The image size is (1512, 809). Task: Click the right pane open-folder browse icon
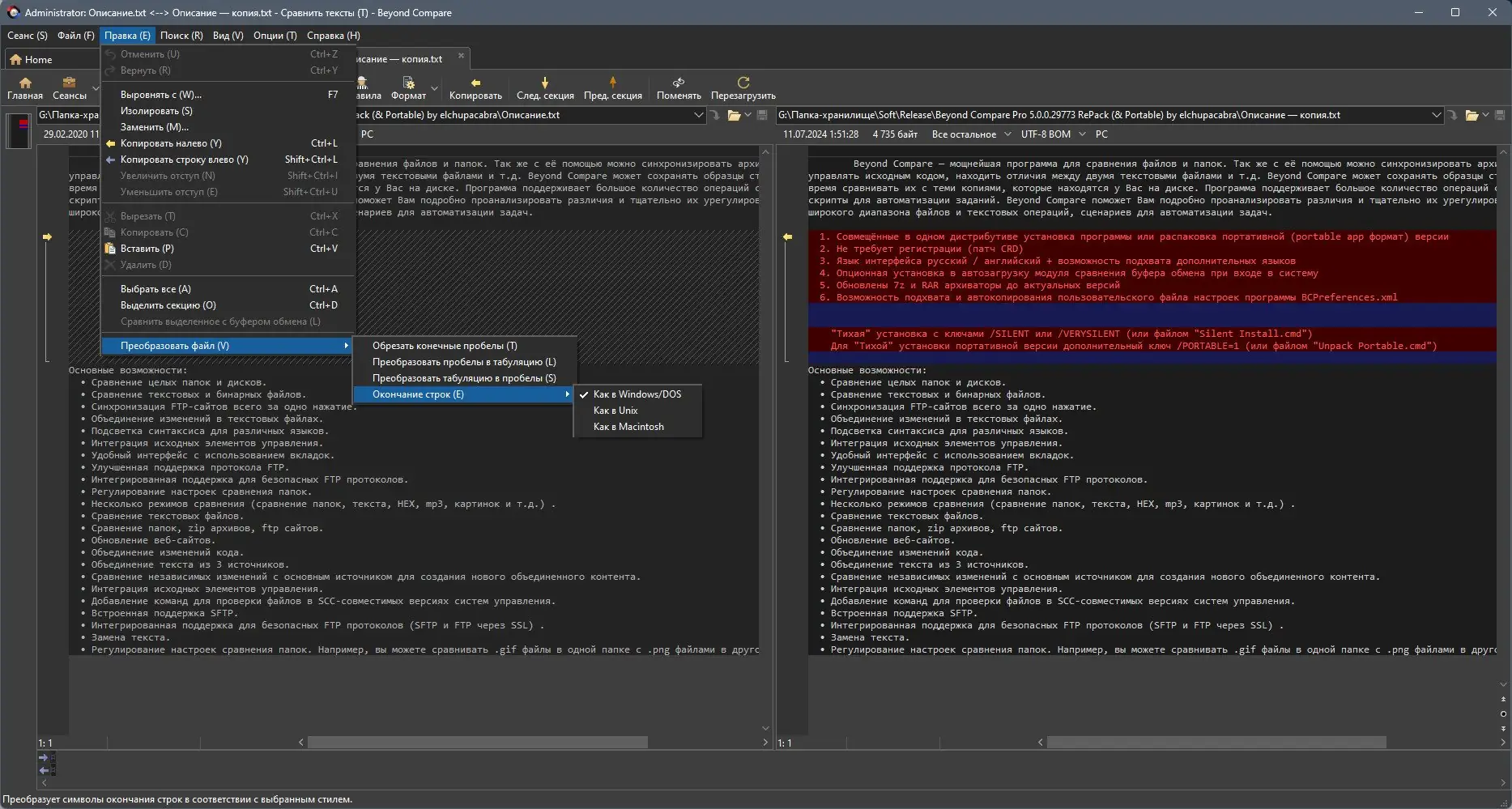pos(1471,115)
